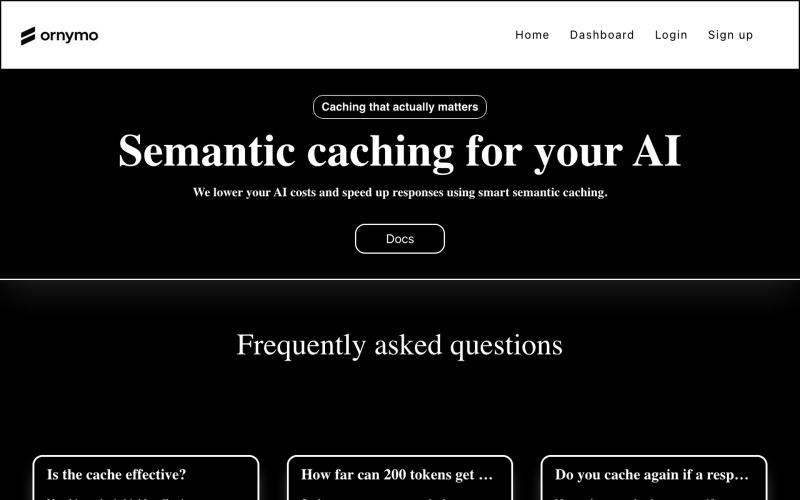Click the 'We lower your AI costs' subtitle
Image resolution: width=800 pixels, height=500 pixels.
(x=400, y=192)
